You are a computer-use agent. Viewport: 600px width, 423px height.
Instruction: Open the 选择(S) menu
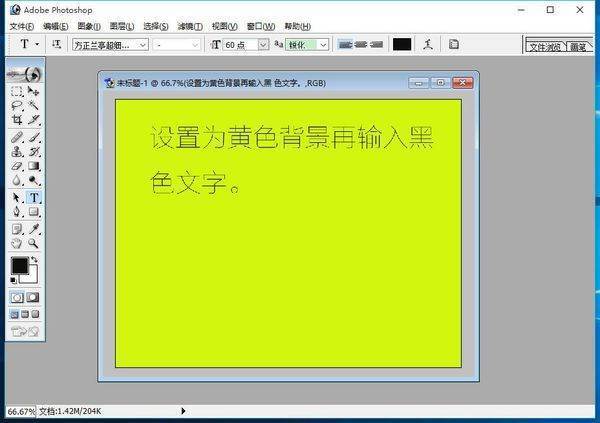click(x=156, y=26)
